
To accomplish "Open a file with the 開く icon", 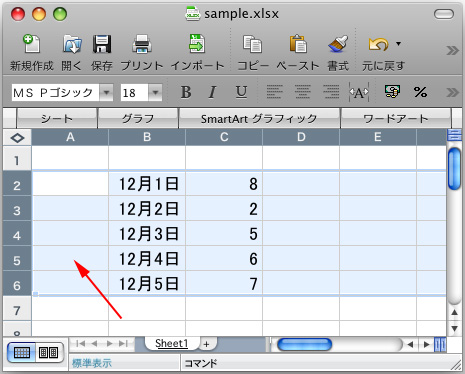I will [72, 44].
